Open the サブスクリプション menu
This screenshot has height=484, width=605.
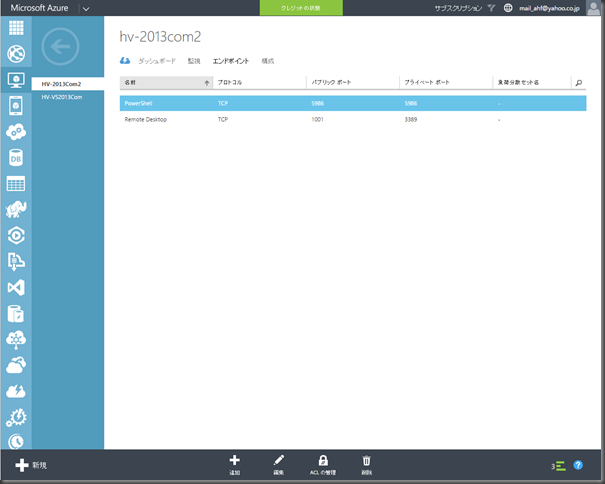[x=458, y=8]
